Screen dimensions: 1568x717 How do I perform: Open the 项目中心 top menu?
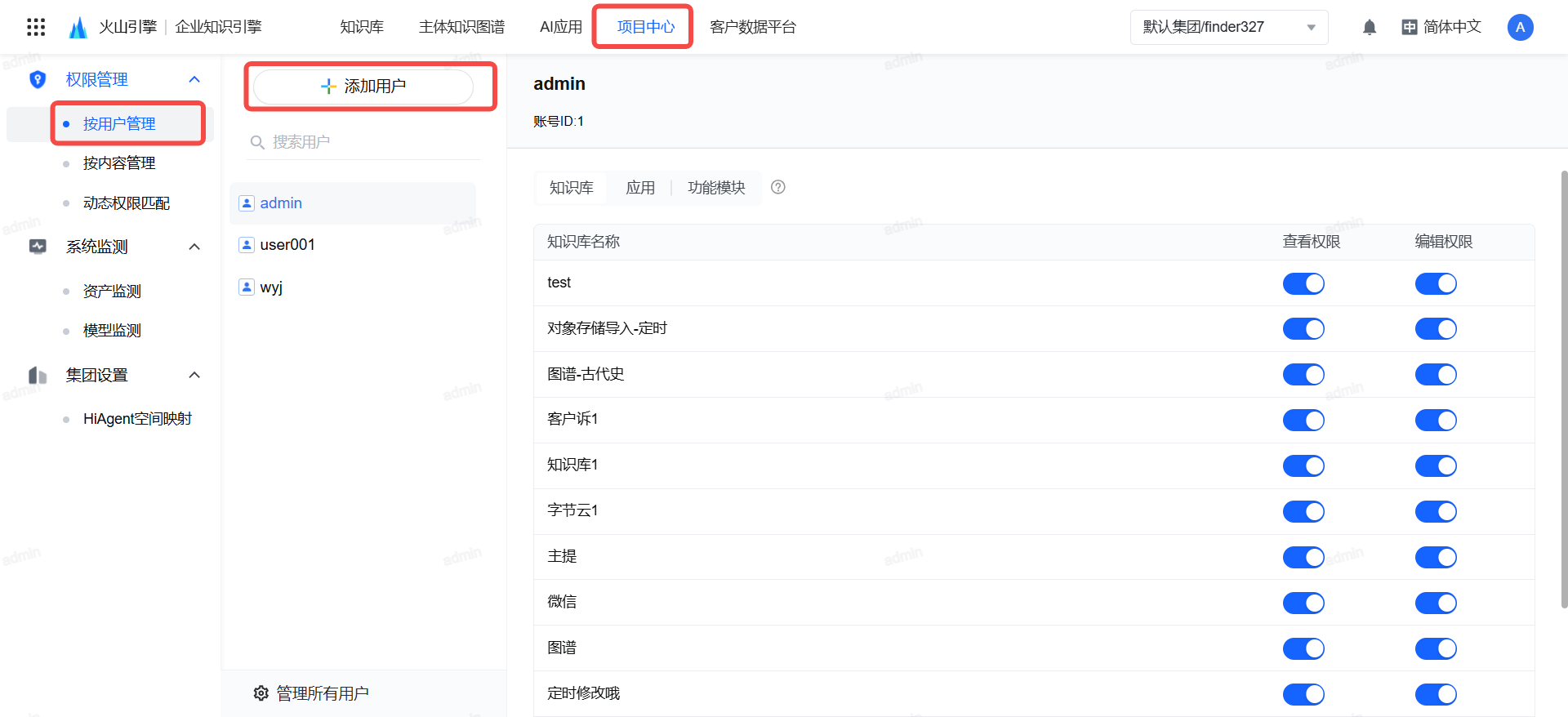pos(645,27)
